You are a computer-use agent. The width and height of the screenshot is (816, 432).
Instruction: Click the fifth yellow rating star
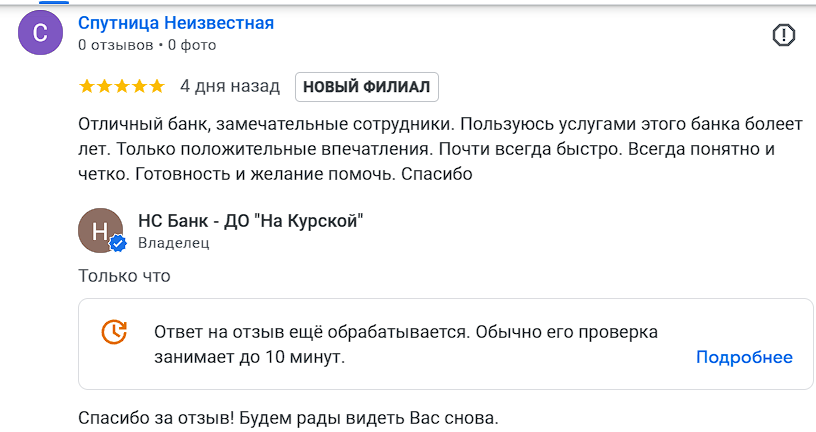[156, 87]
